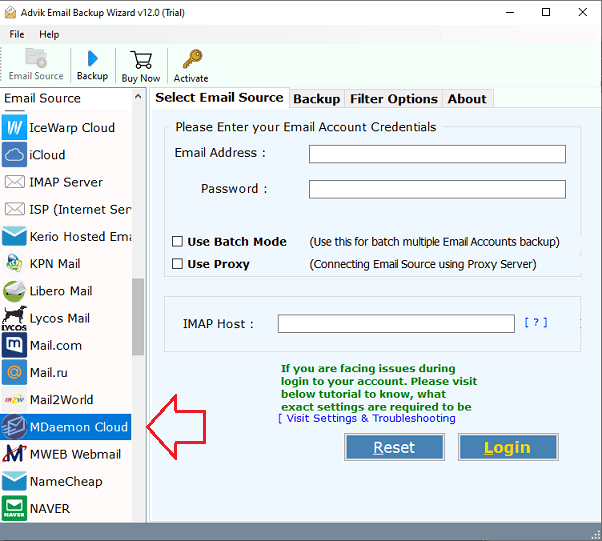The height and width of the screenshot is (541, 602).
Task: Select the KPN Mail list entry text
Action: pyautogui.click(x=55, y=263)
